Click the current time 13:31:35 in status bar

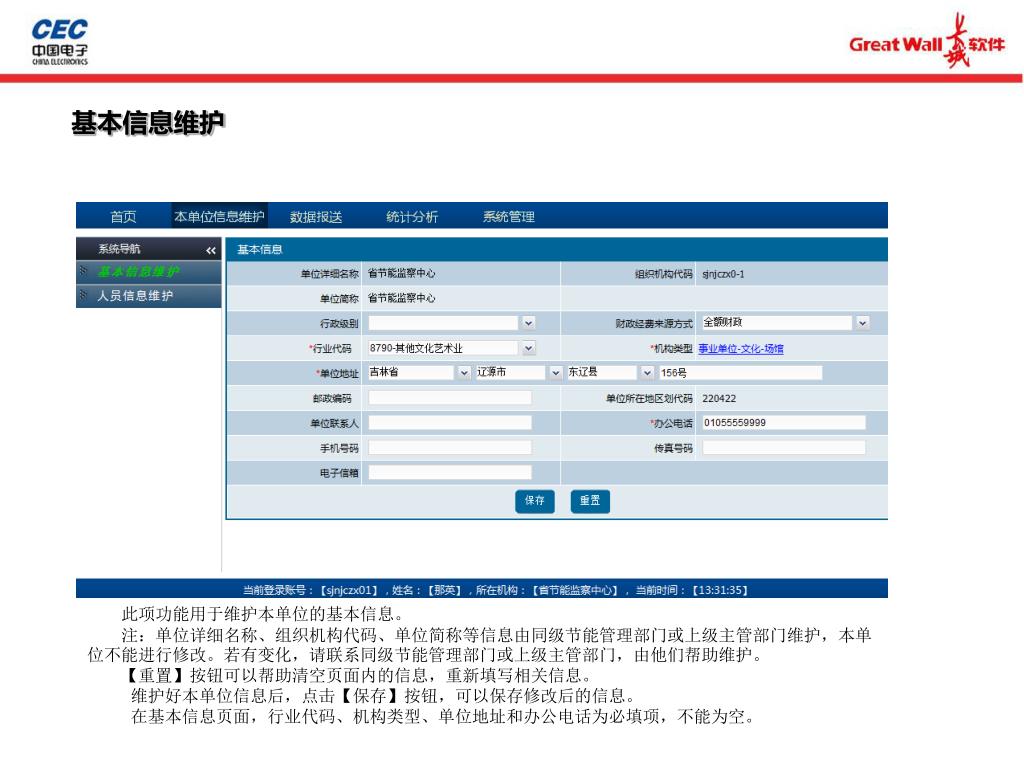(x=720, y=590)
